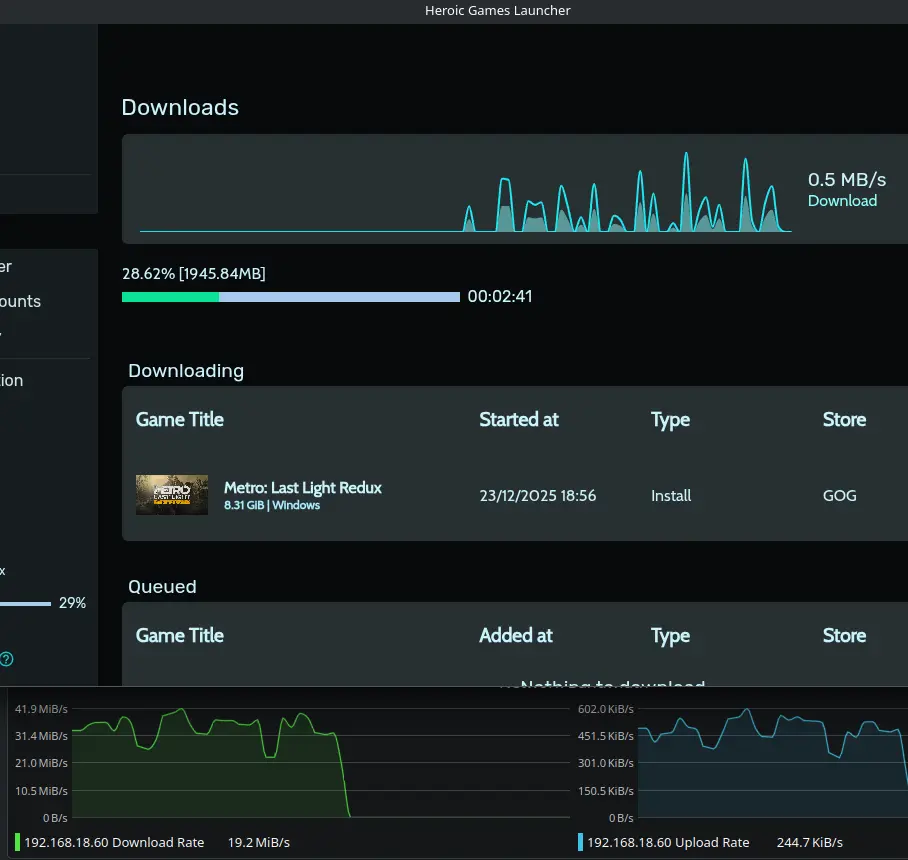Image resolution: width=908 pixels, height=860 pixels.
Task: Open the partially visible Documentation sidebar item
Action: click(12, 380)
